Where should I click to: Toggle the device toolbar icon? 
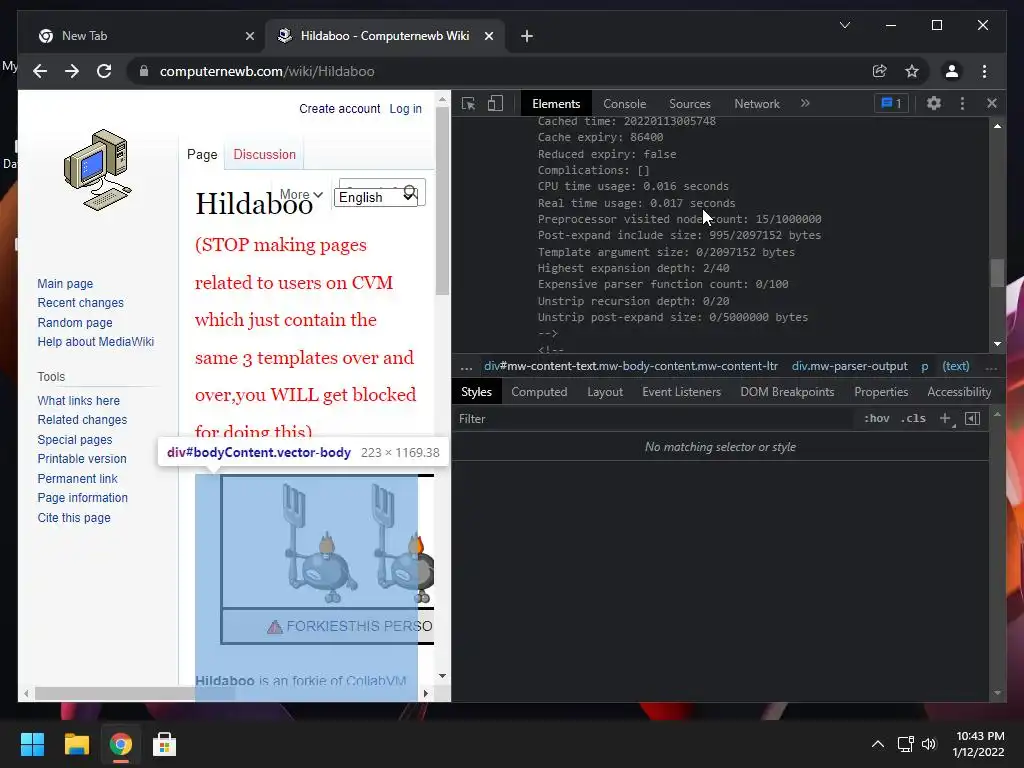point(495,103)
